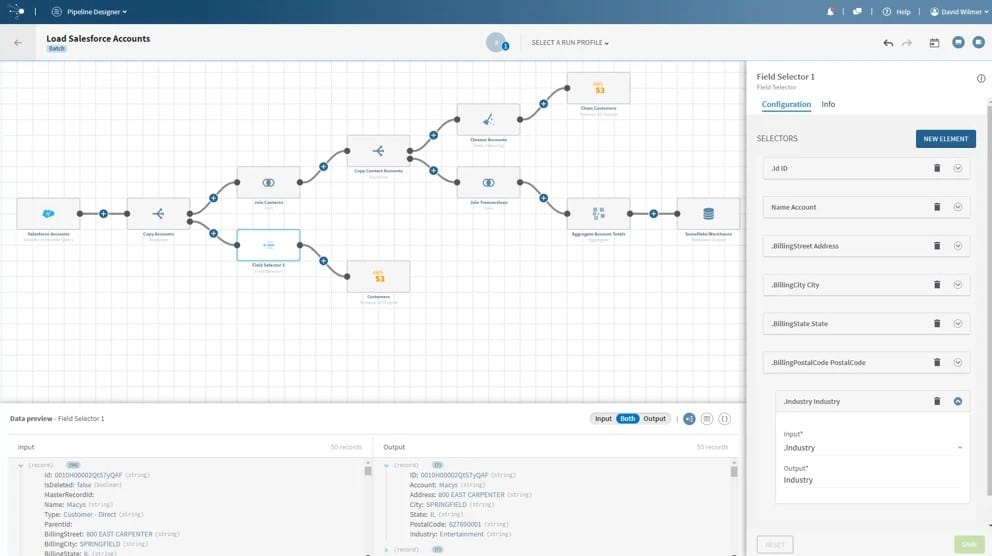Select the Copy Accounts replicate node
The width and height of the screenshot is (992, 556).
tap(158, 214)
